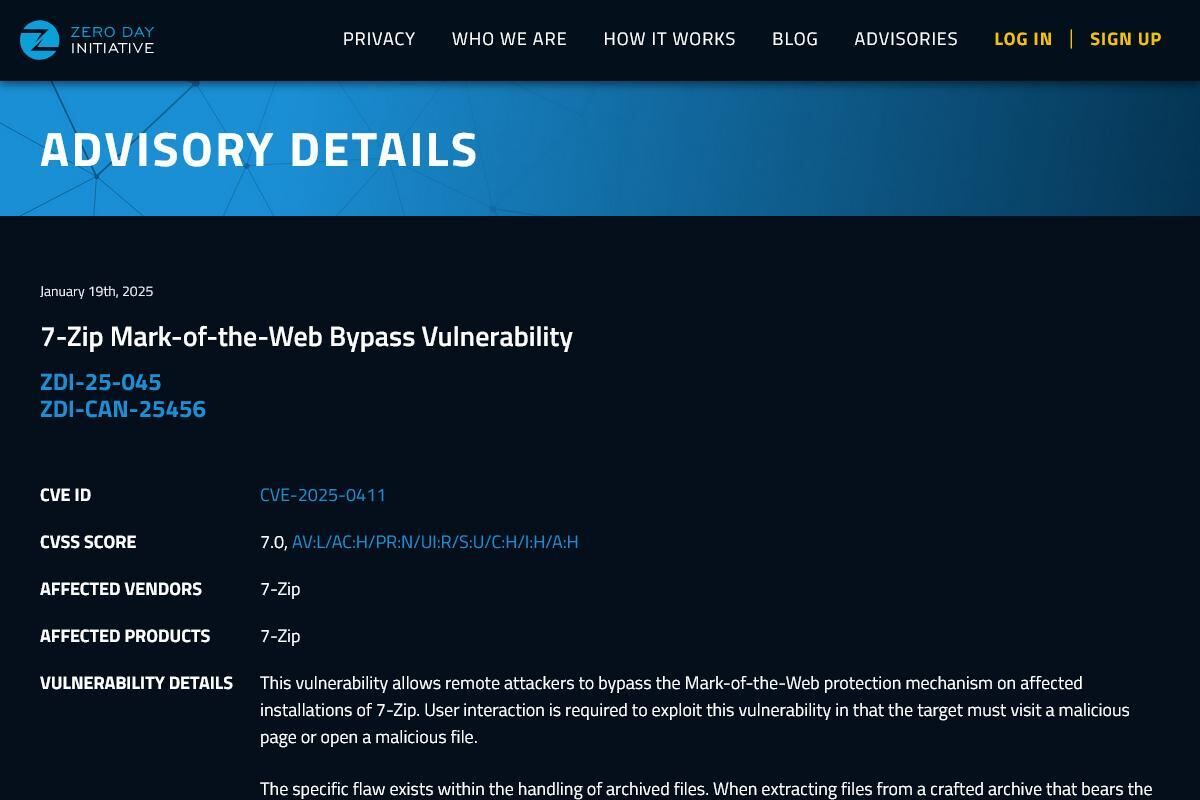The width and height of the screenshot is (1200, 800).
Task: Click the 7-Zip Mark-of-the-Web Bypass Vulnerability title
Action: pyautogui.click(x=306, y=337)
